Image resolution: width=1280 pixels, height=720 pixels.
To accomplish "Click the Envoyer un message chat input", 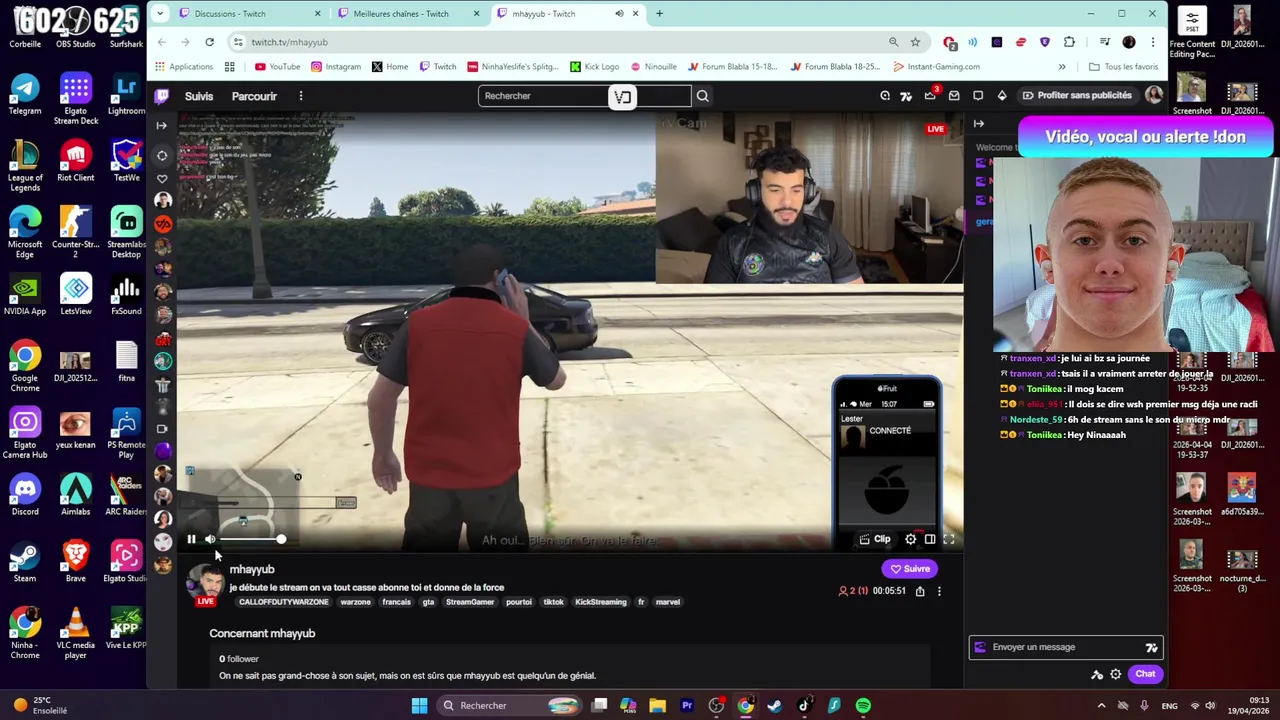I will coord(1065,647).
